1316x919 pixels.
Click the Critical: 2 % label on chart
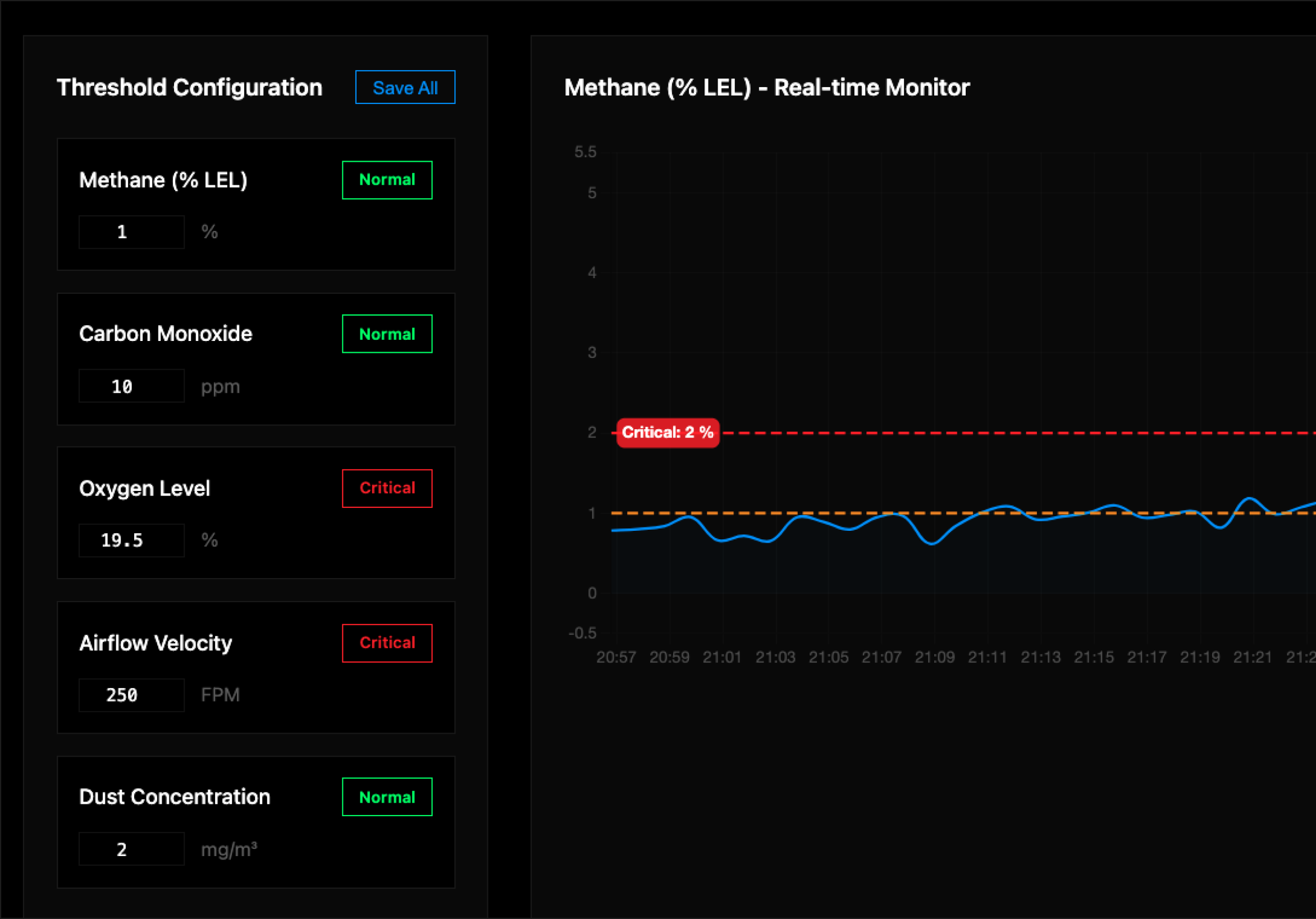pos(667,433)
